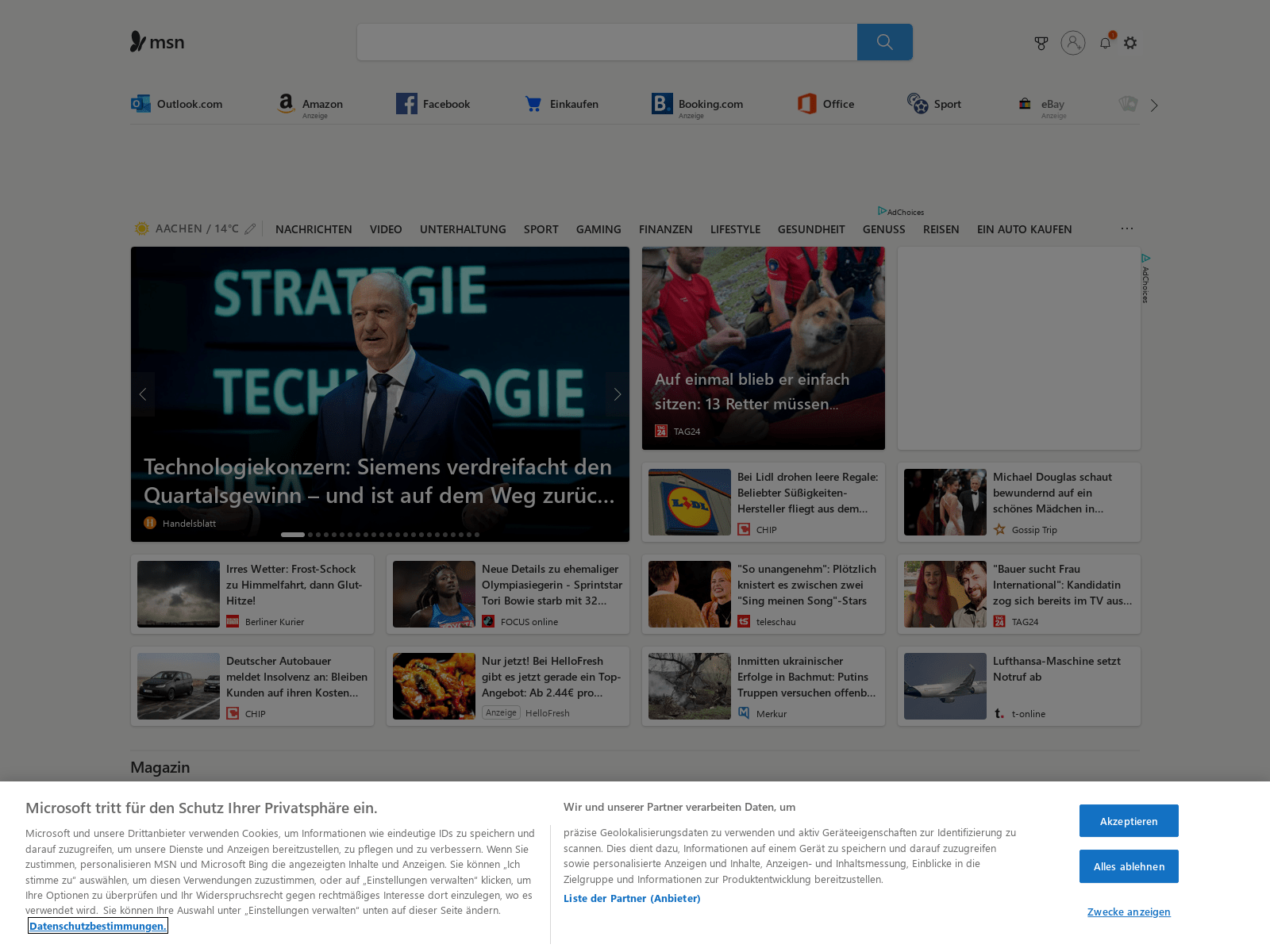Open the Booking.com shortcut
1270x952 pixels.
point(698,105)
